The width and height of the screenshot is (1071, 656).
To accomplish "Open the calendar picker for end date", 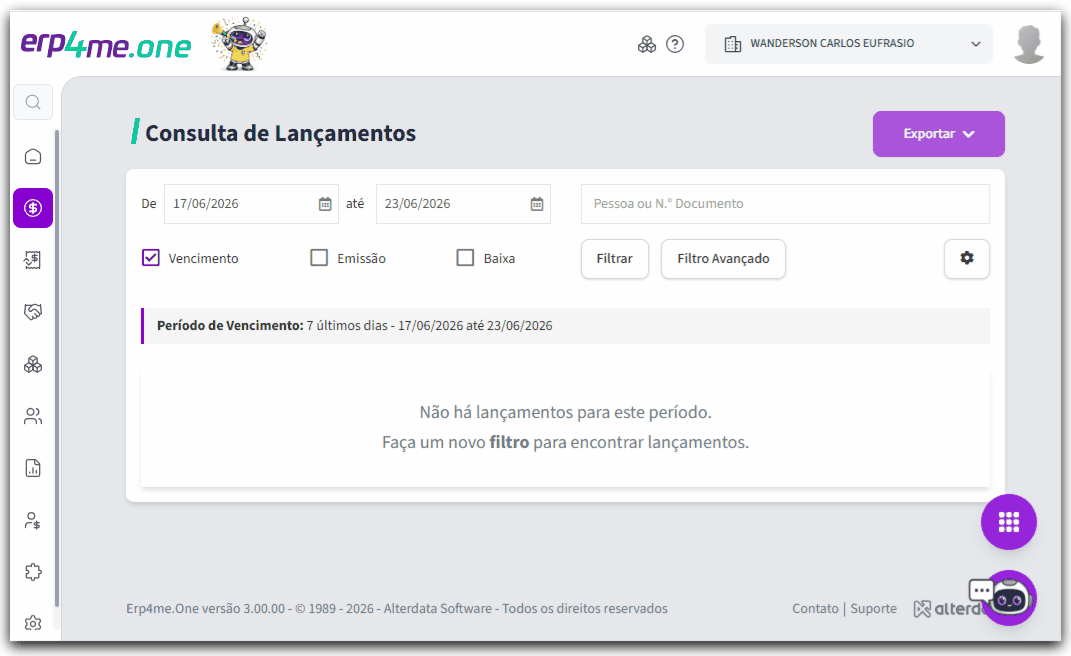I will coord(537,204).
